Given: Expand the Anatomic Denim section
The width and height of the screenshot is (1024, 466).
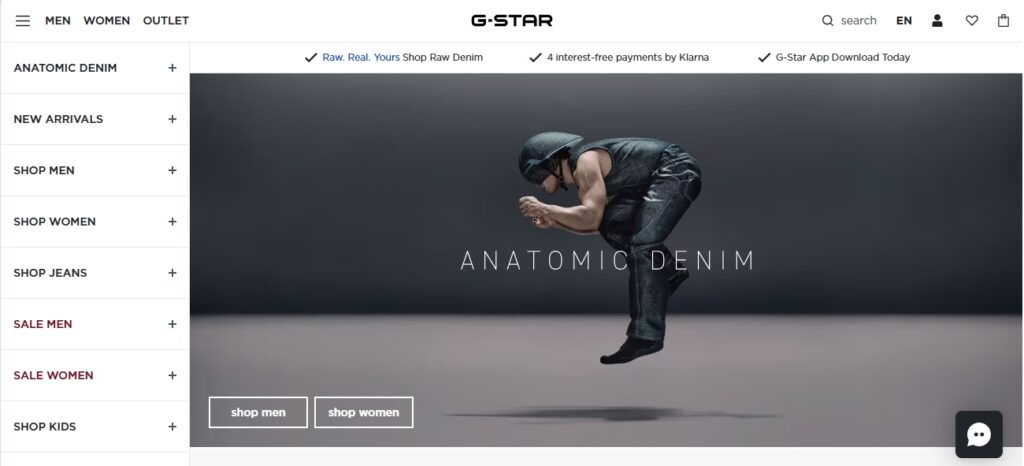Looking at the screenshot, I should click(95, 68).
